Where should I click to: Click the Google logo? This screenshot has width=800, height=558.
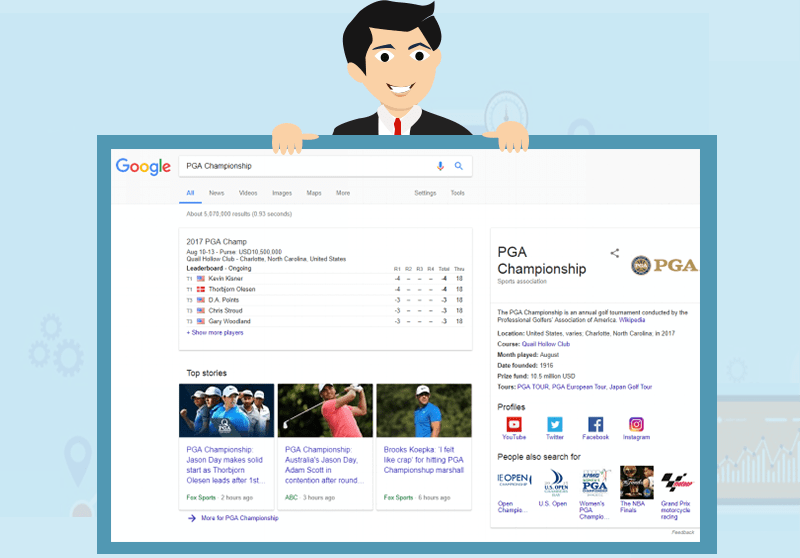tap(143, 166)
